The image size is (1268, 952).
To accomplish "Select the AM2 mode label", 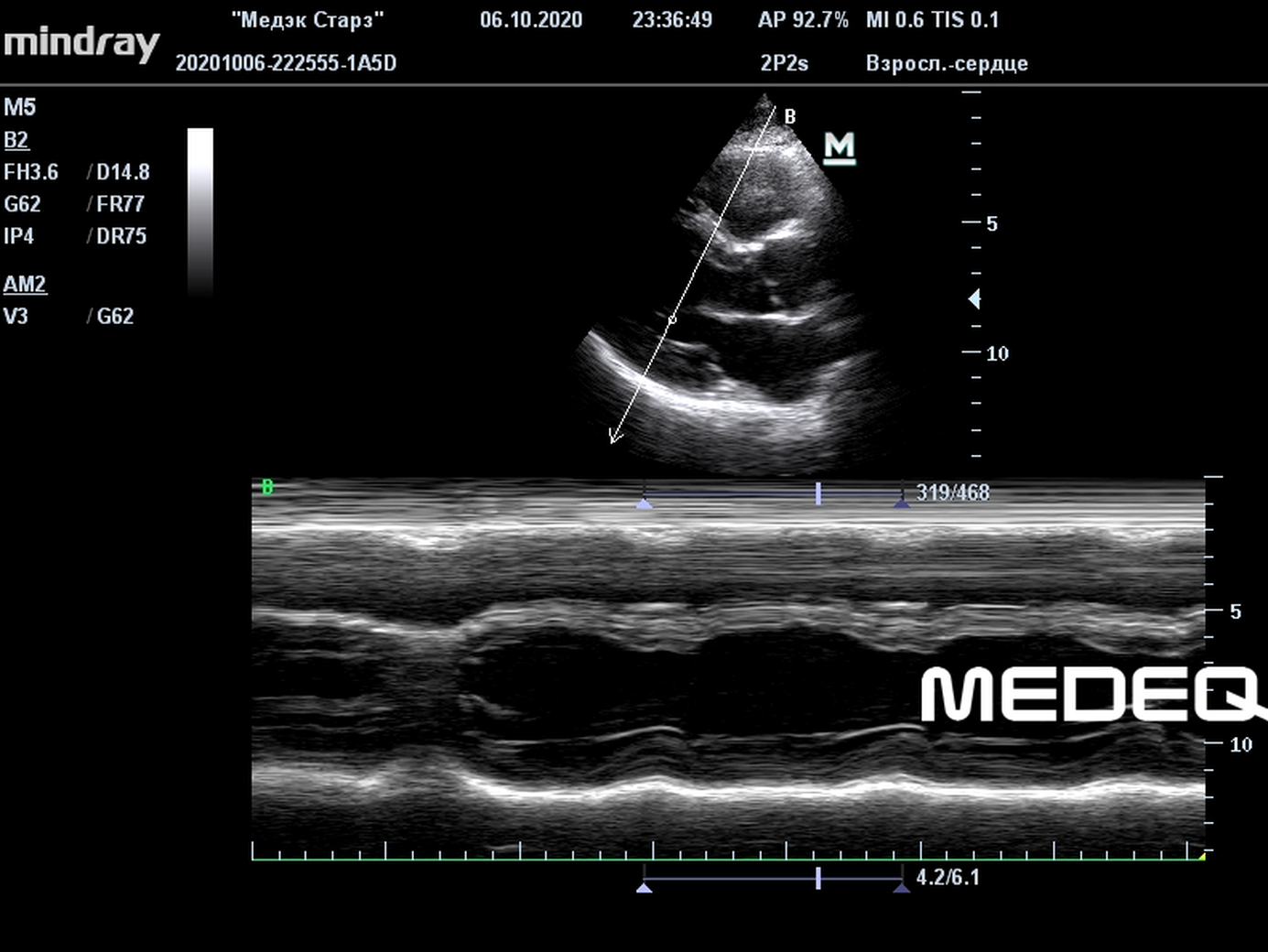I will 25,284.
